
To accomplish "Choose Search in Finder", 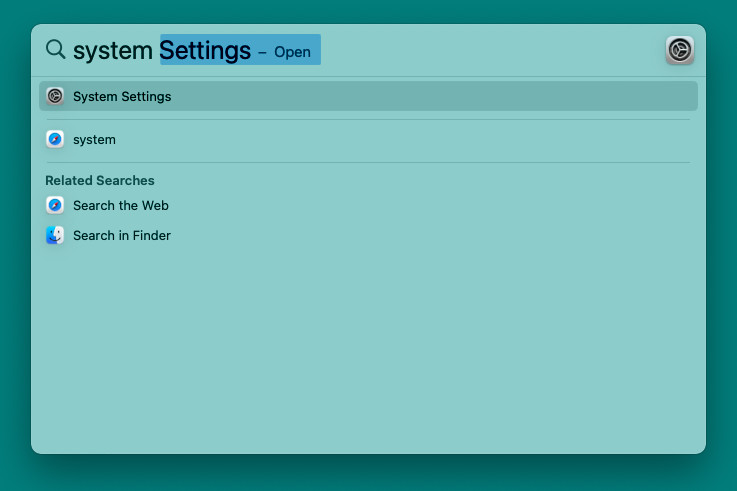I will 368,235.
